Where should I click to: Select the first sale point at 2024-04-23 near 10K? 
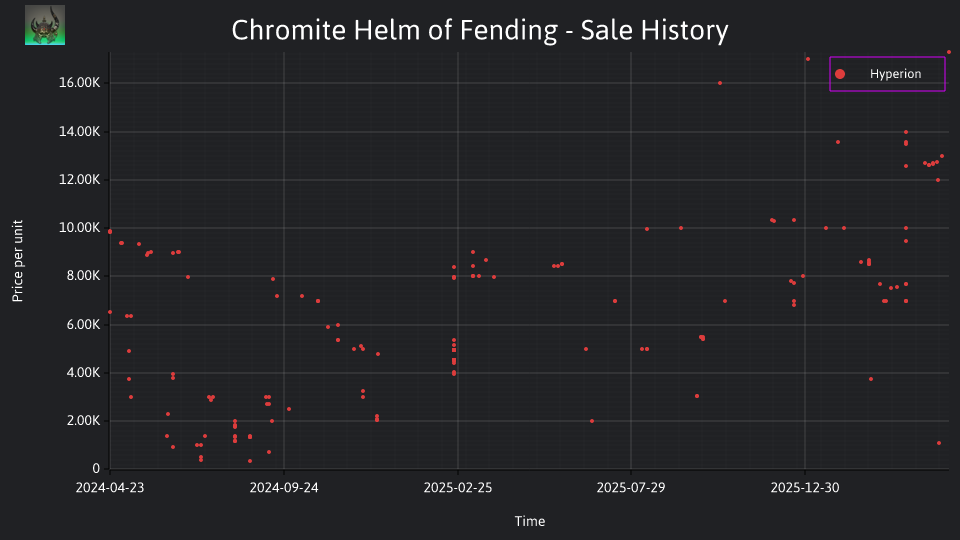[110, 232]
